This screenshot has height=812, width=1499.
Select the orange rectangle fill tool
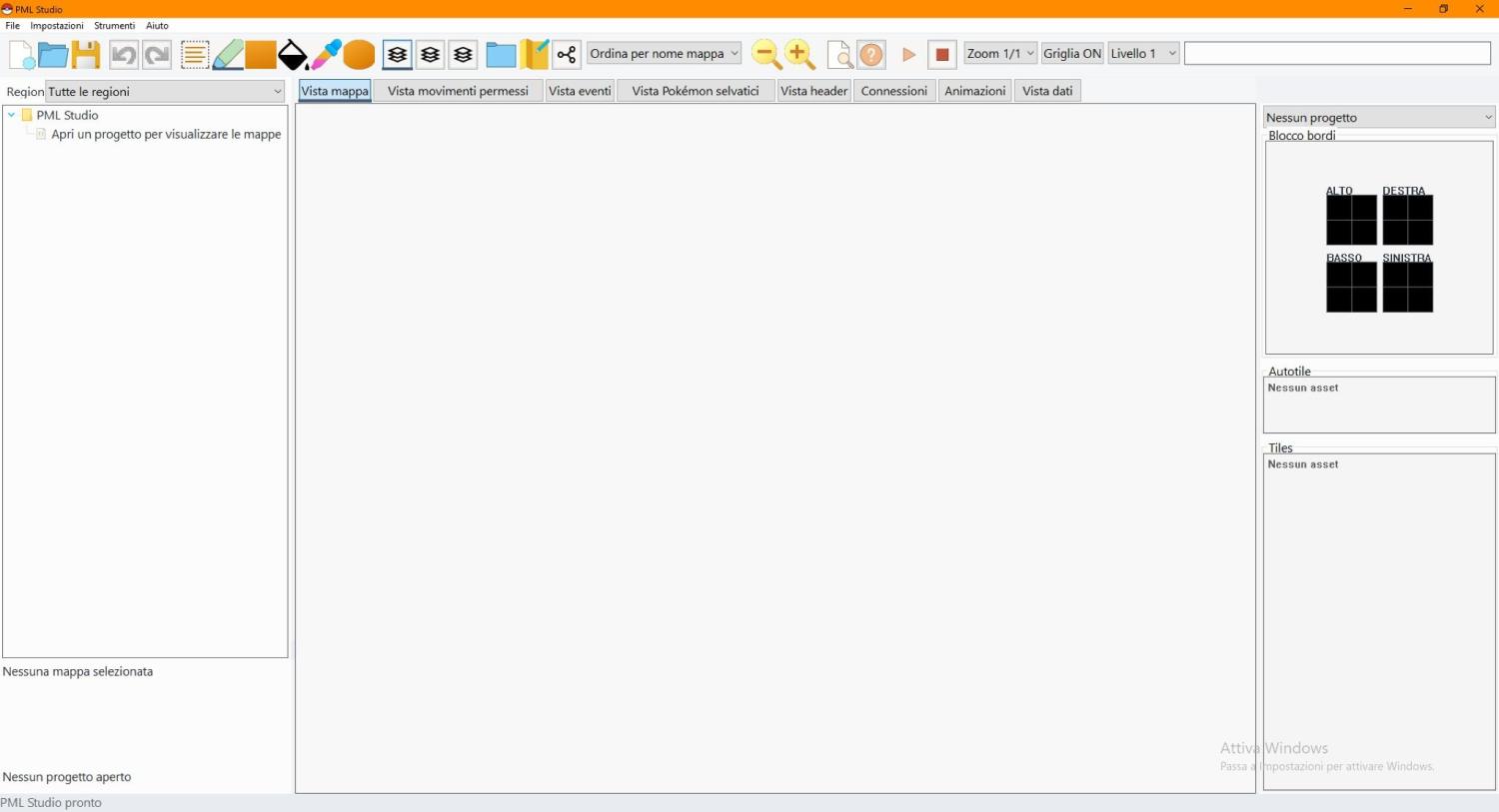coord(260,55)
